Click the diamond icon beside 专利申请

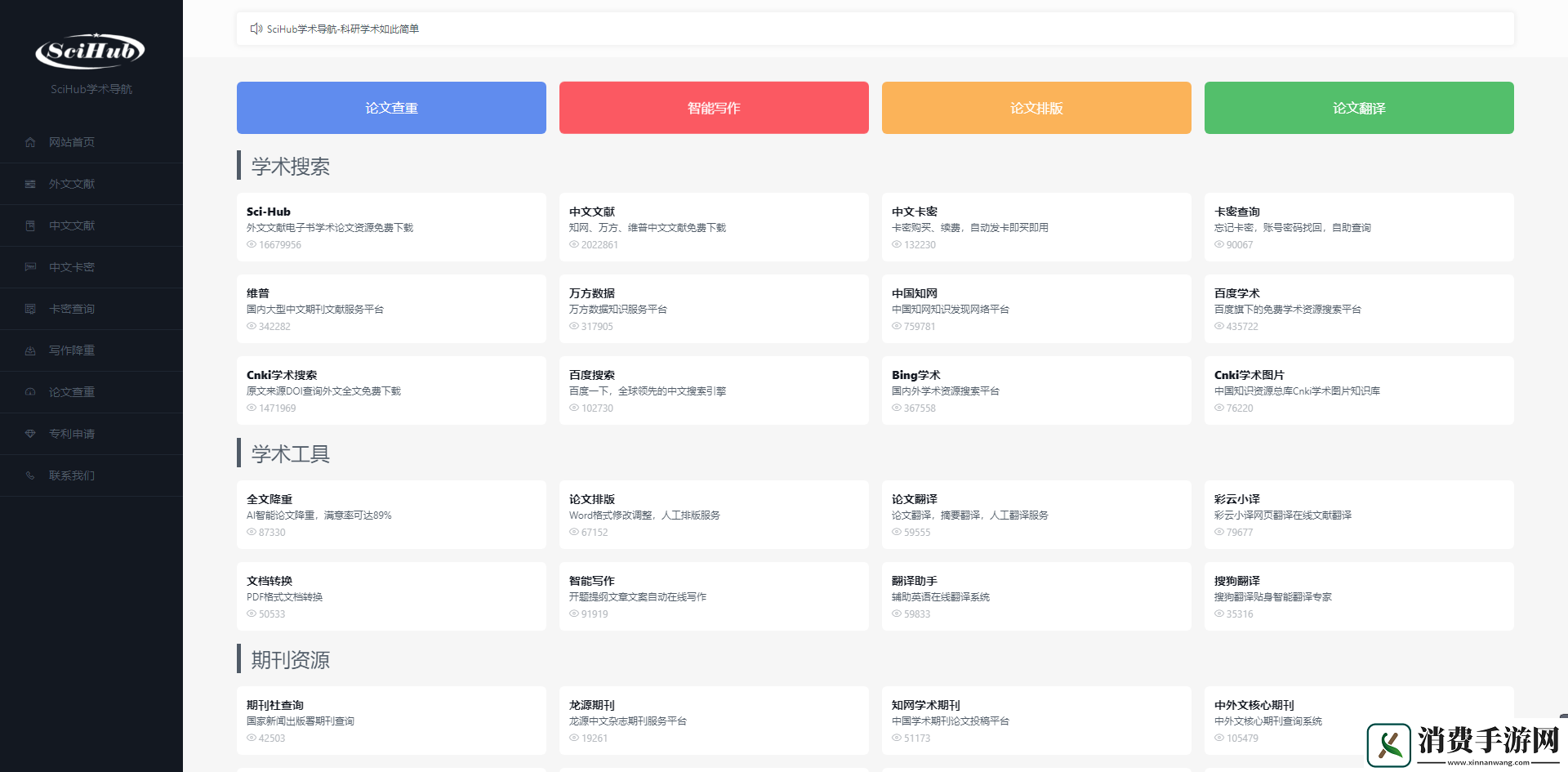coord(30,434)
